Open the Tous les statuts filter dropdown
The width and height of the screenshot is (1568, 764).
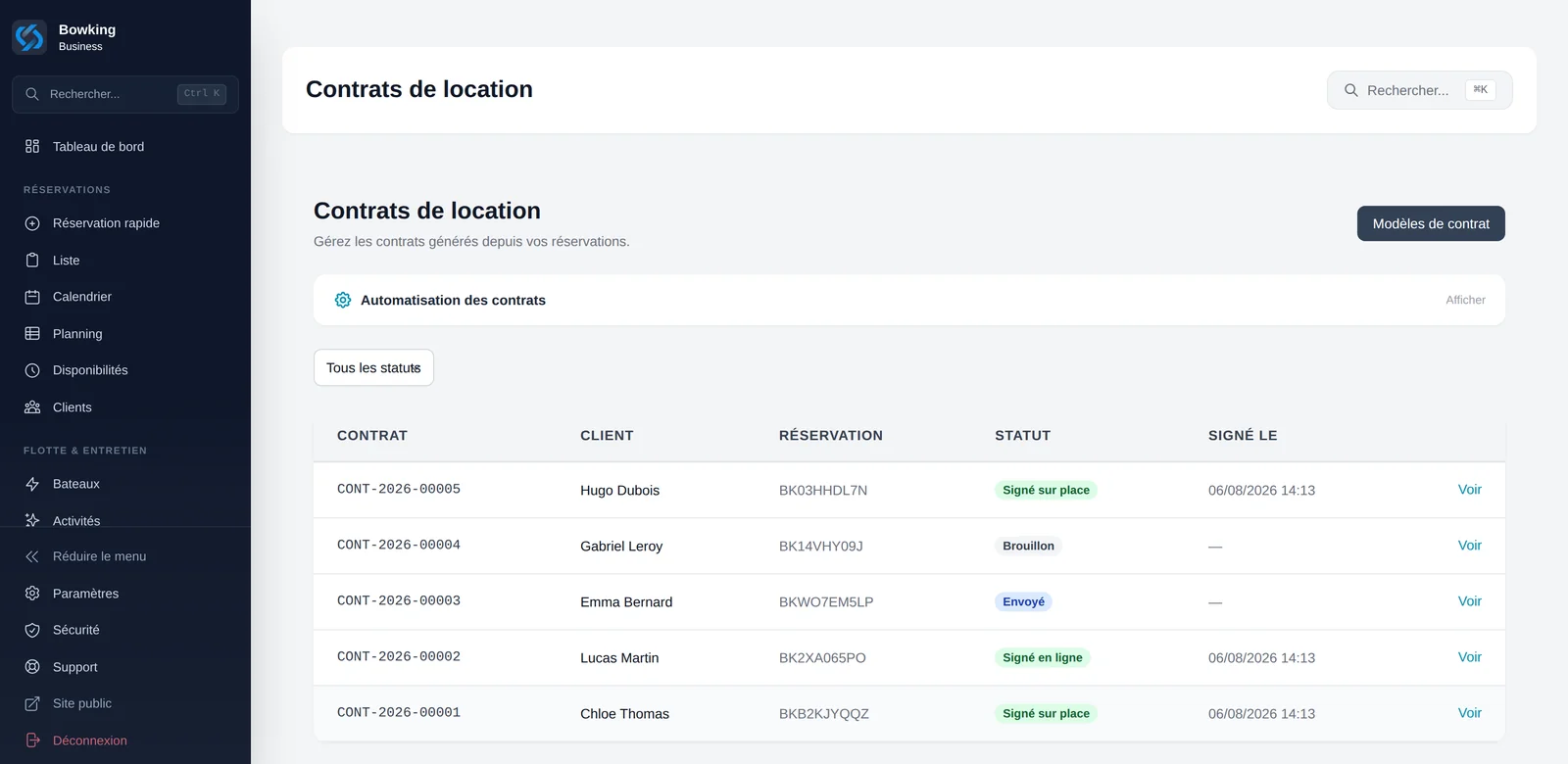pos(373,367)
